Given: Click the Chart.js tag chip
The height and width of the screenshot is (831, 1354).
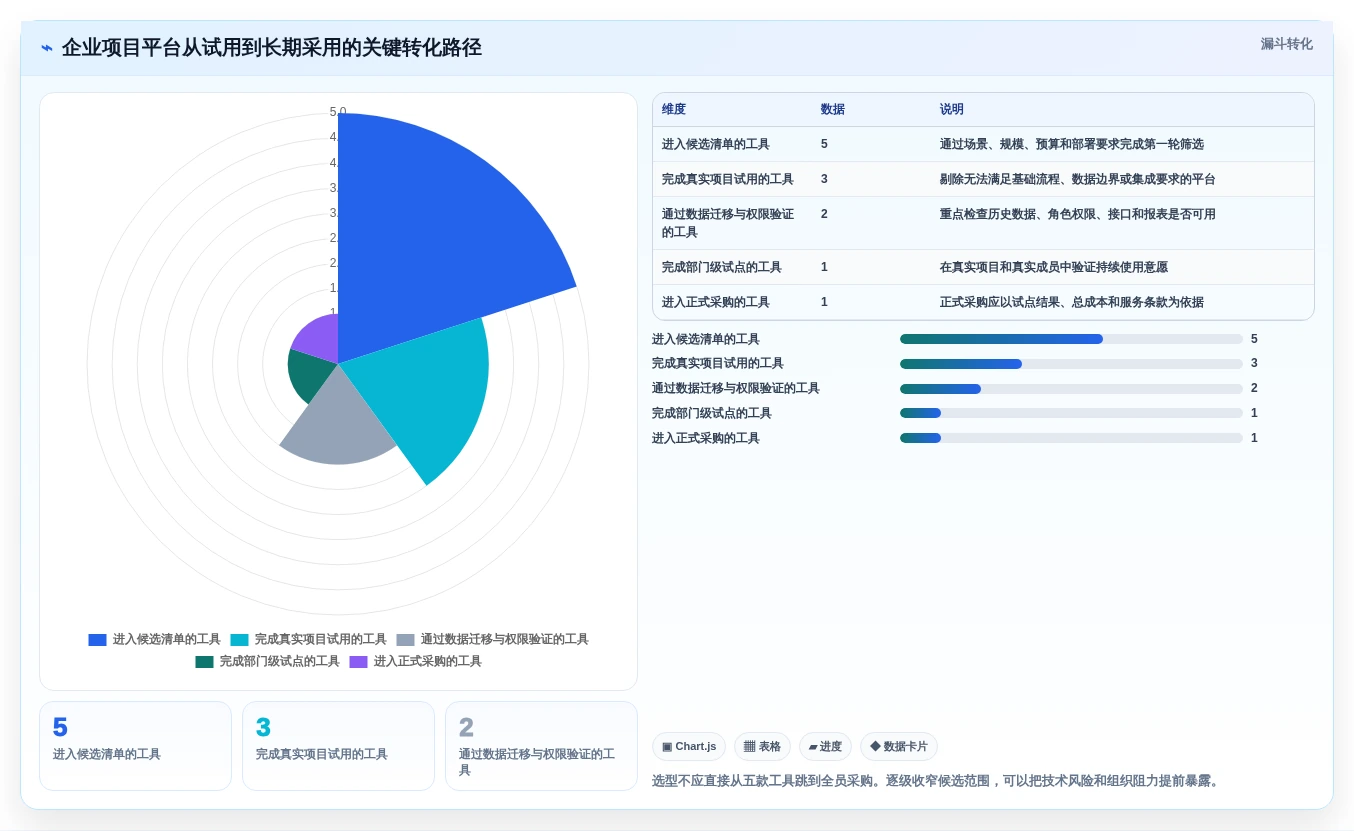Looking at the screenshot, I should pyautogui.click(x=689, y=746).
